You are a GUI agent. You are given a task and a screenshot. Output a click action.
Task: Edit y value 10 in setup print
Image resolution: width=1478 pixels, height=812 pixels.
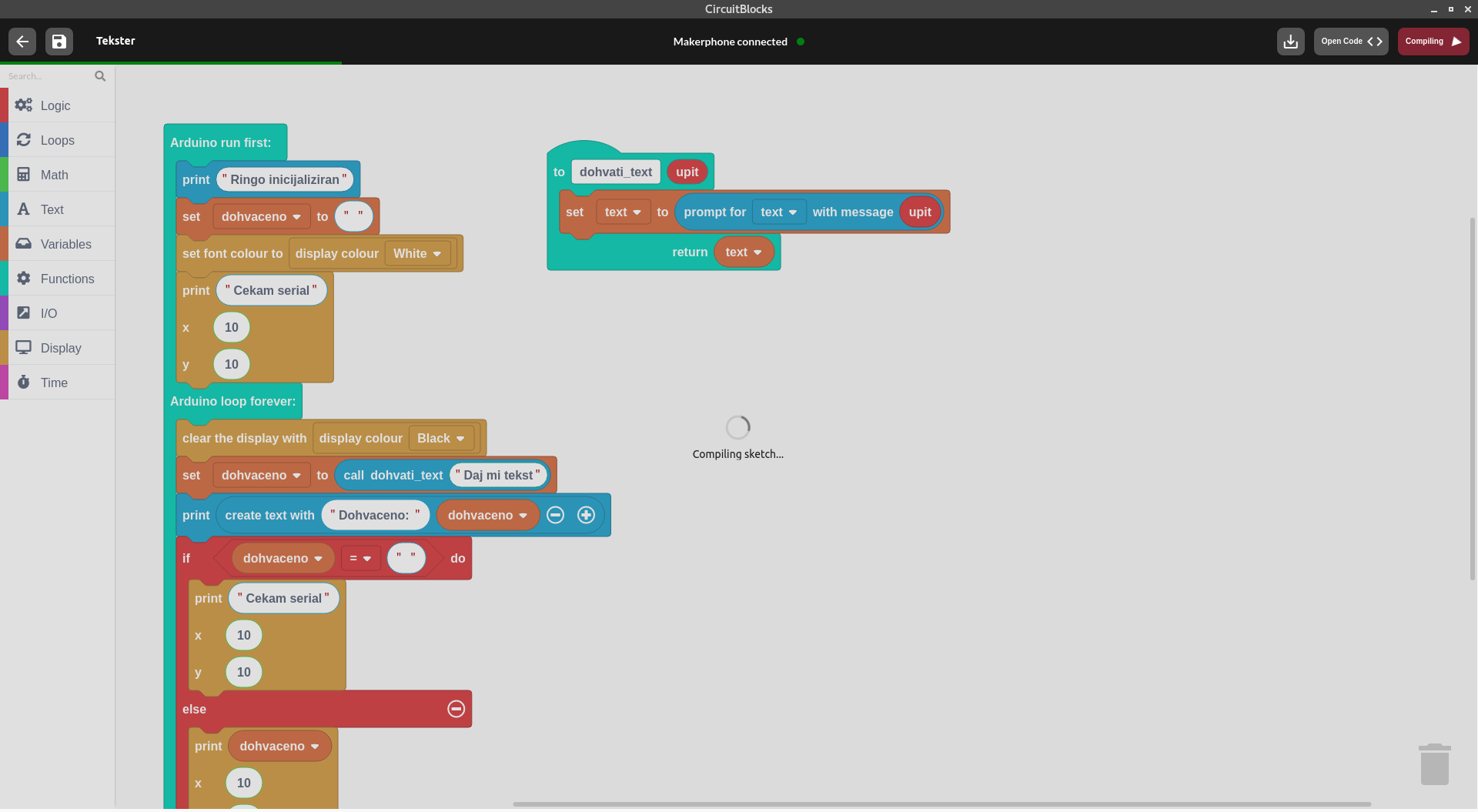click(x=232, y=365)
